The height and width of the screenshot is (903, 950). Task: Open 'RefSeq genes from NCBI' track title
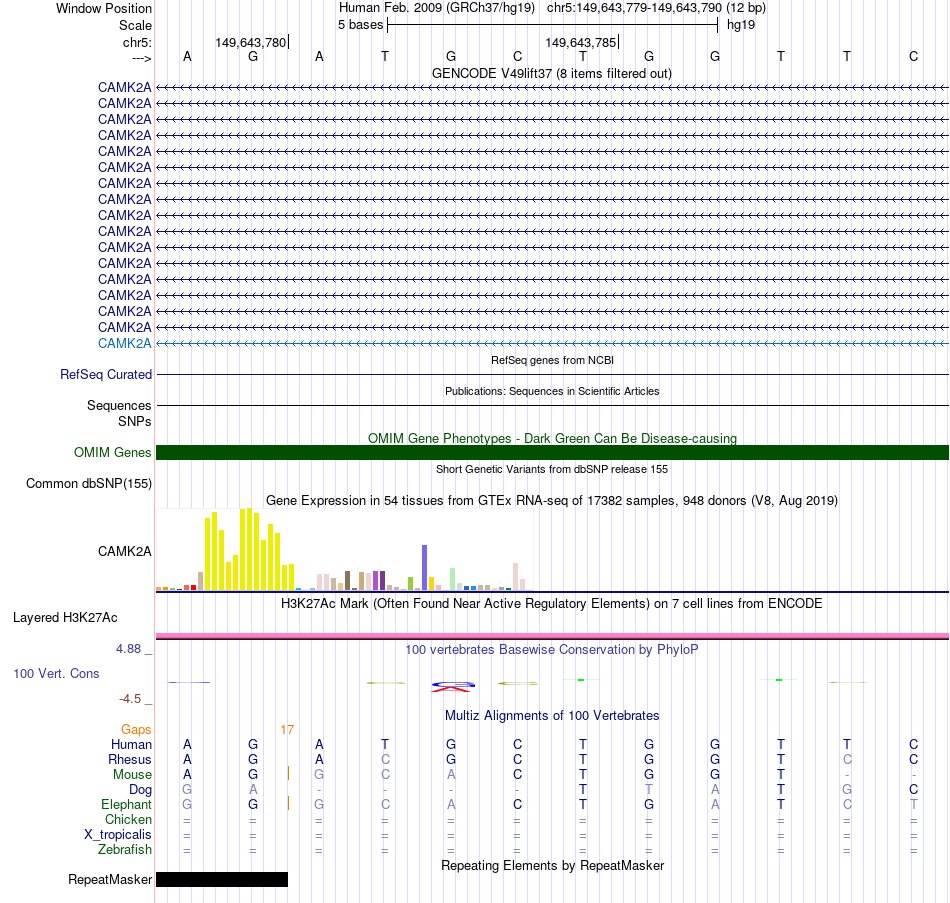[x=553, y=360]
